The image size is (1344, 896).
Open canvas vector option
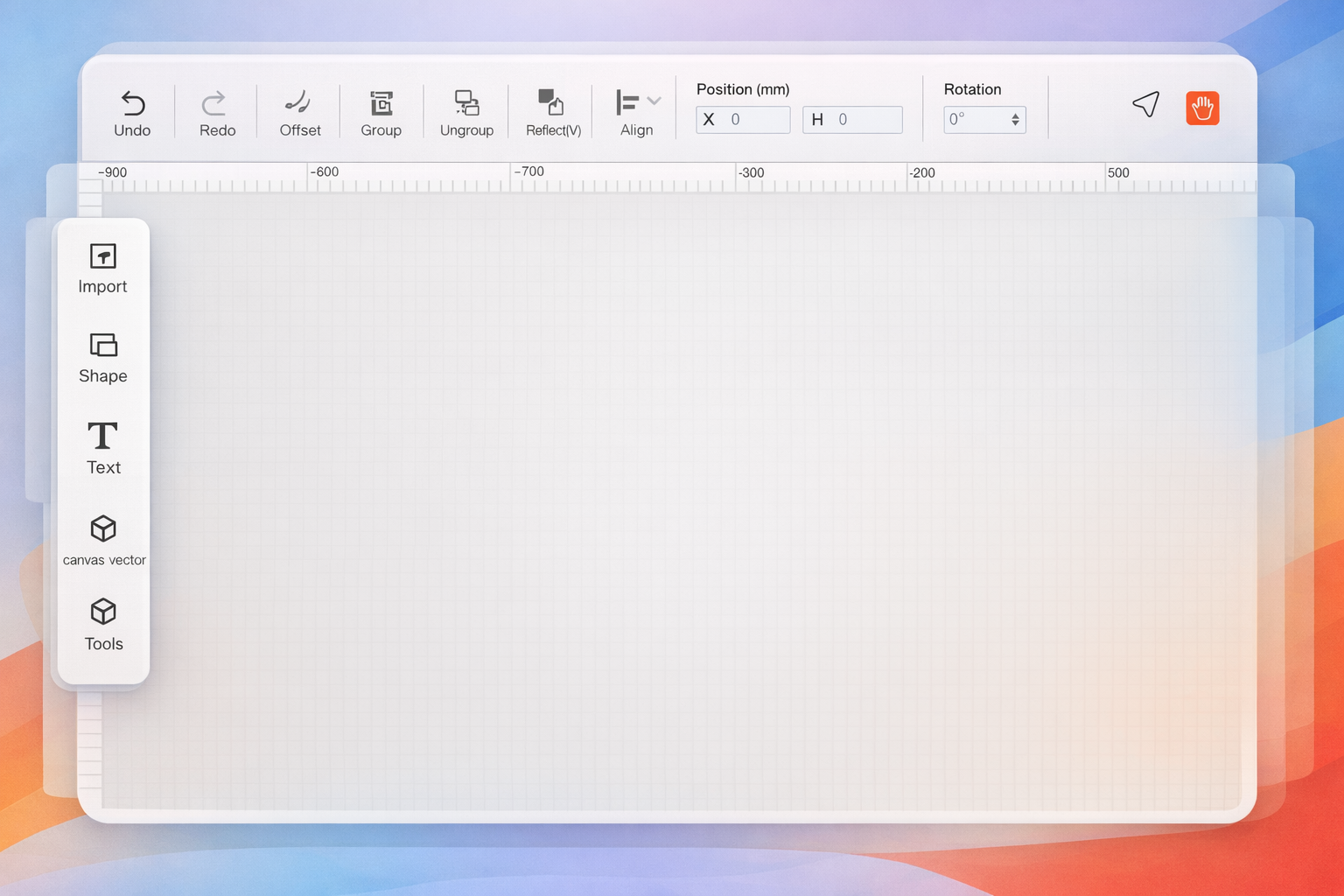tap(103, 529)
